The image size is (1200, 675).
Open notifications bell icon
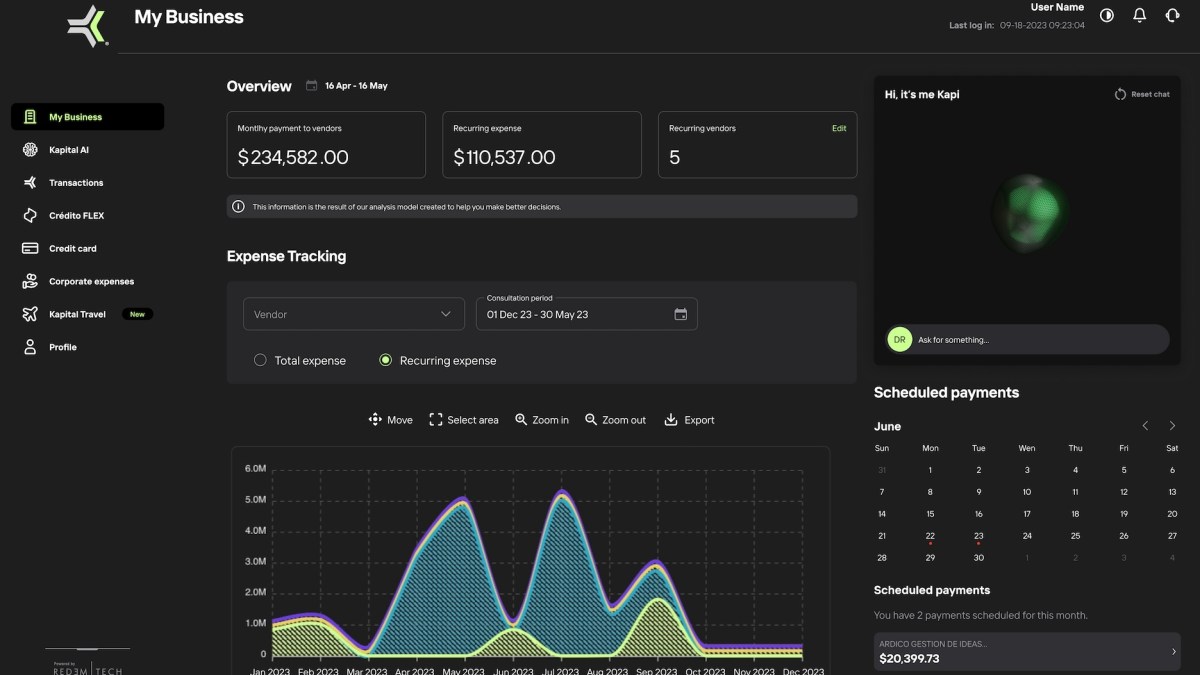1139,16
